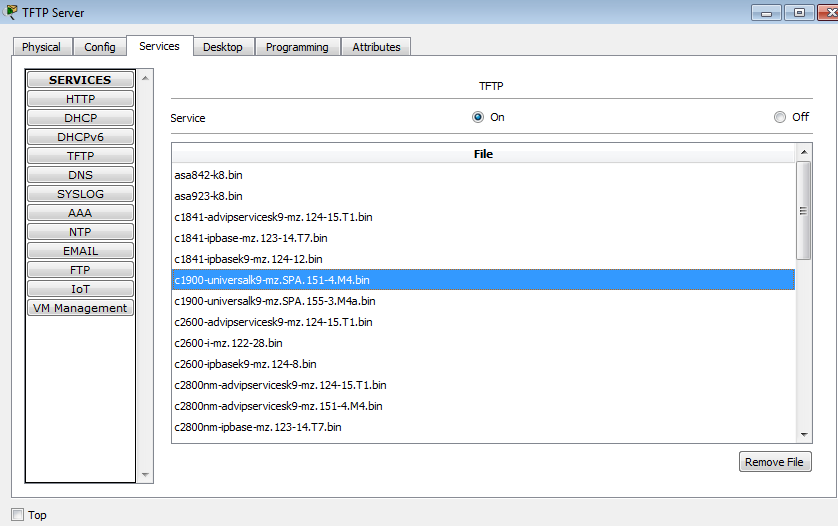Turn the TFTP service Off
838x526 pixels.
click(x=780, y=117)
